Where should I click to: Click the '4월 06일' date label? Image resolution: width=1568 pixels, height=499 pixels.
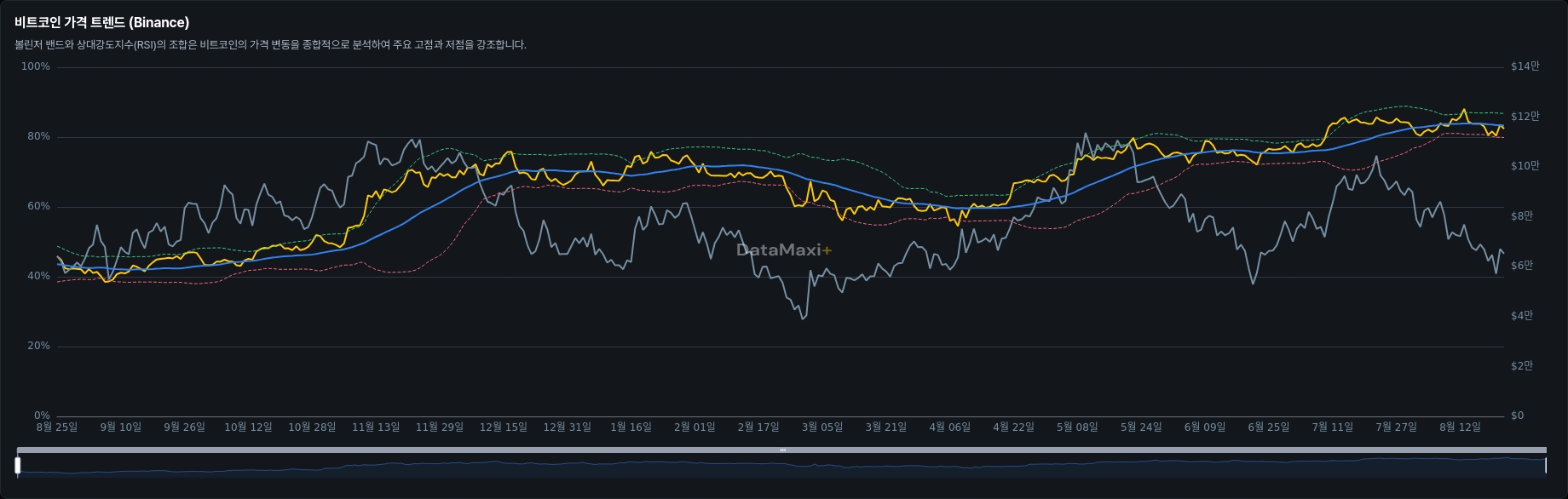coord(950,427)
